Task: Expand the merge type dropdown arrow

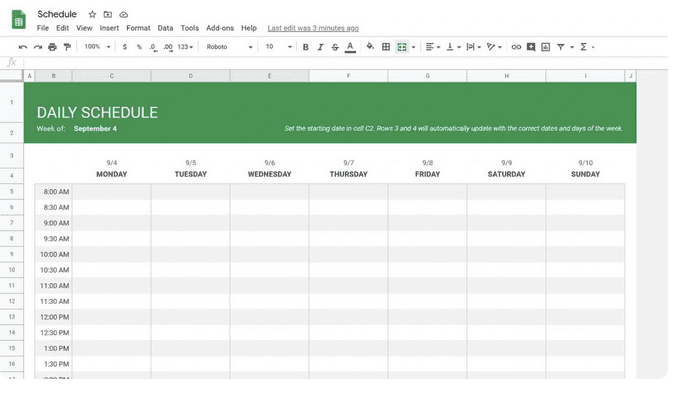Action: point(414,47)
